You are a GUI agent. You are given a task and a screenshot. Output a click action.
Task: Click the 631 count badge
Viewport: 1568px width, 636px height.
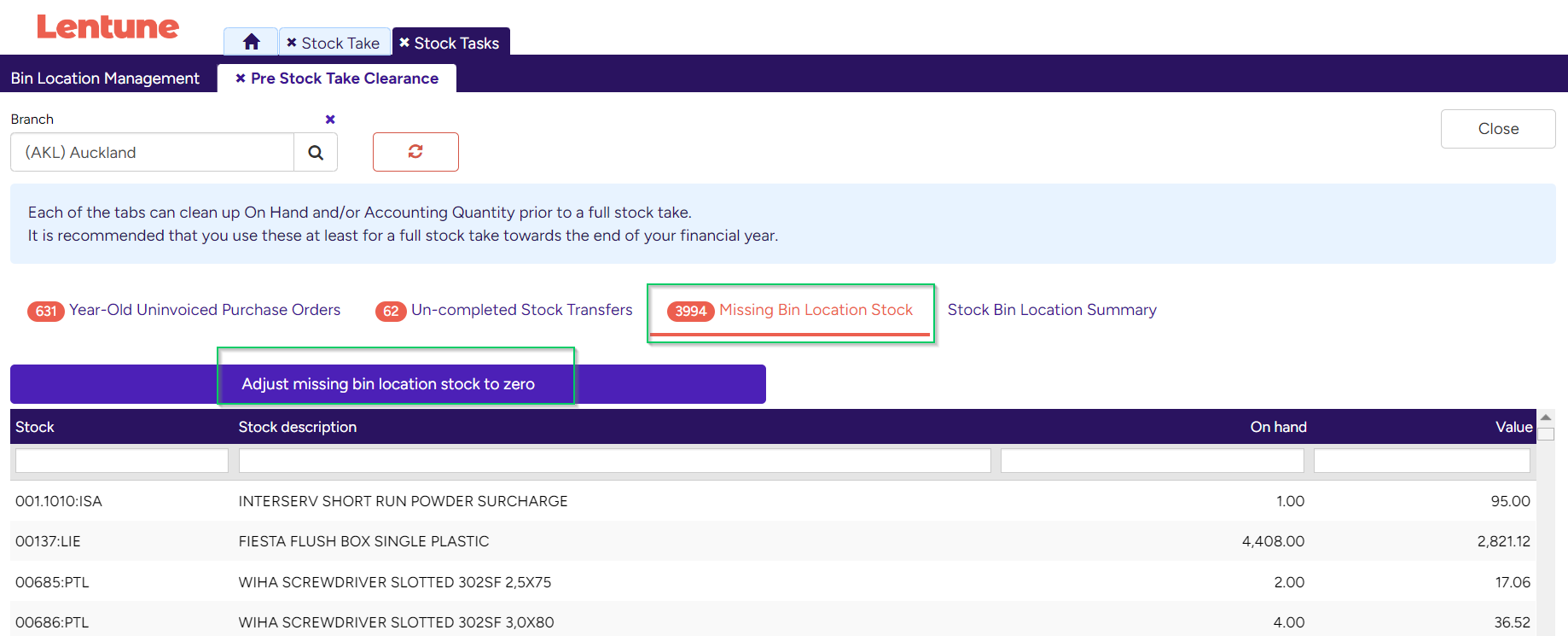pos(46,312)
